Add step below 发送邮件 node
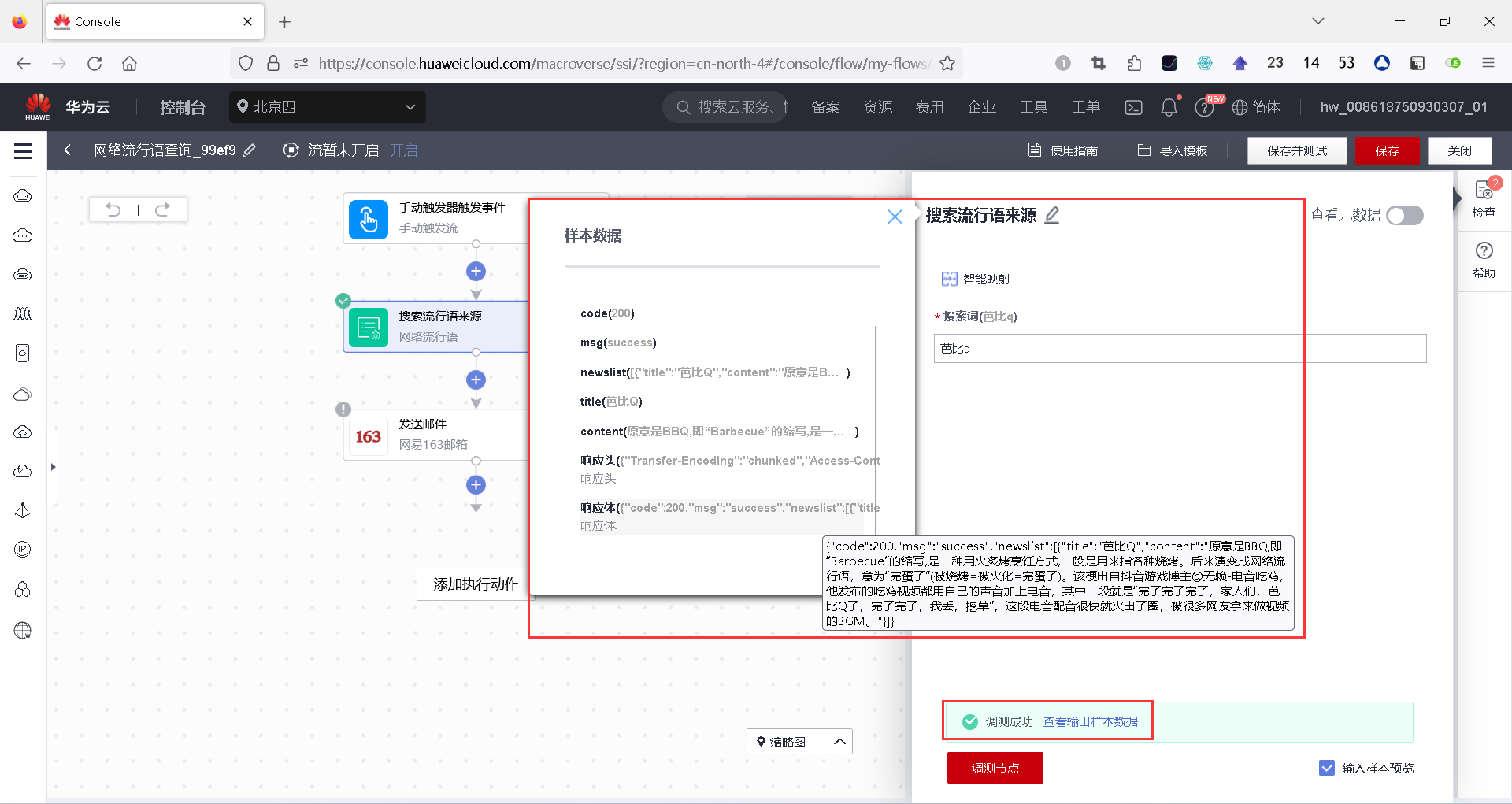 [476, 484]
